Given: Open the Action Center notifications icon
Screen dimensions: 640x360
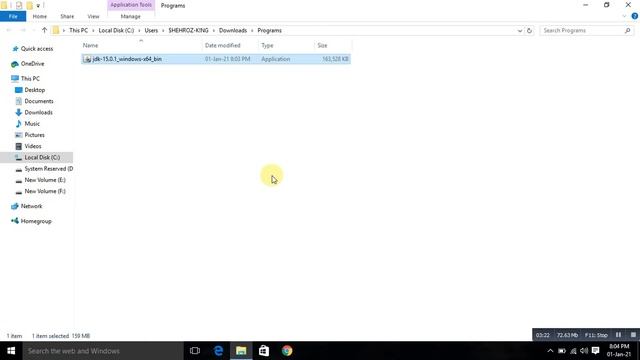Looking at the screenshot, I should pyautogui.click(x=596, y=351).
